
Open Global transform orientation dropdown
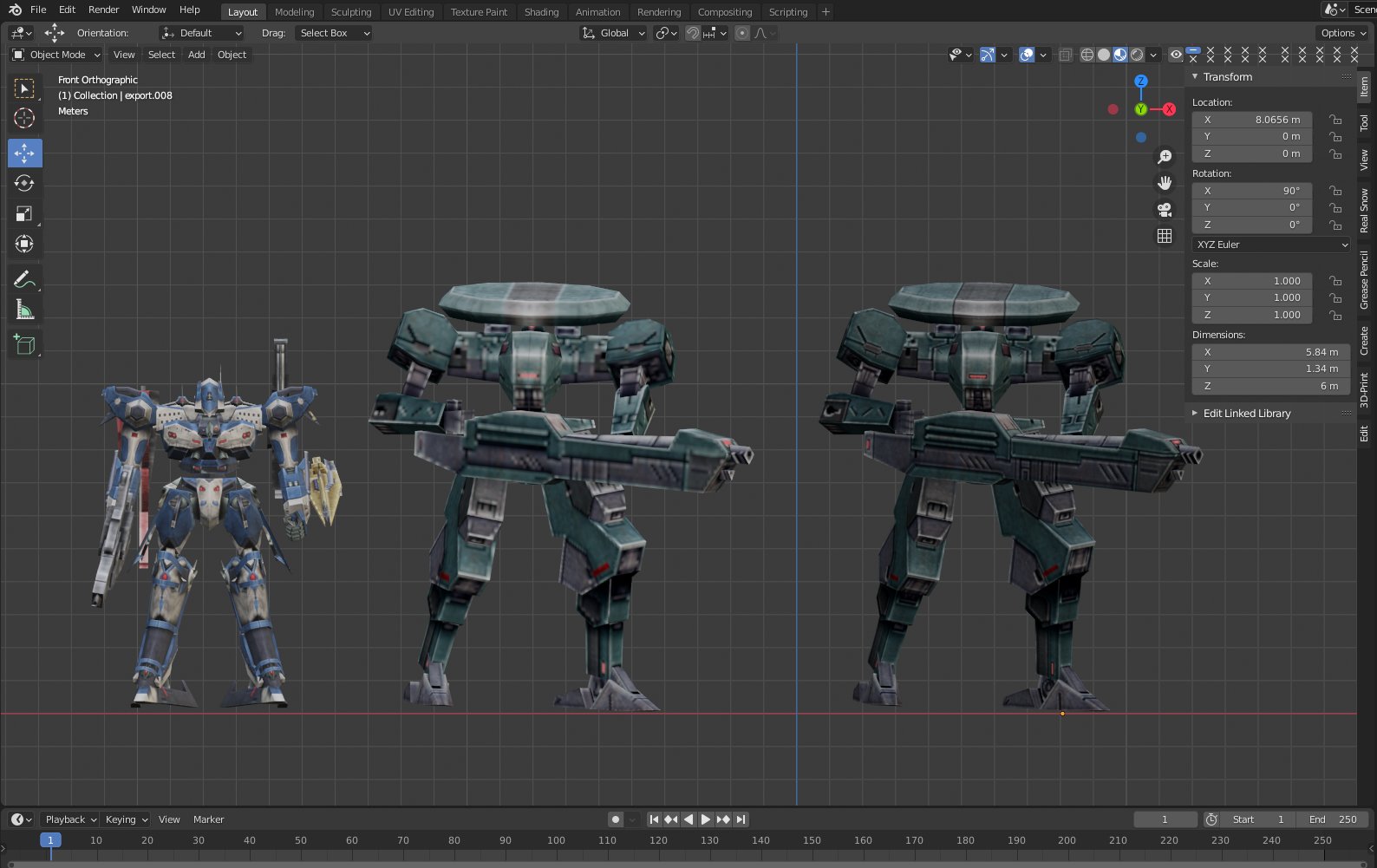tap(613, 33)
